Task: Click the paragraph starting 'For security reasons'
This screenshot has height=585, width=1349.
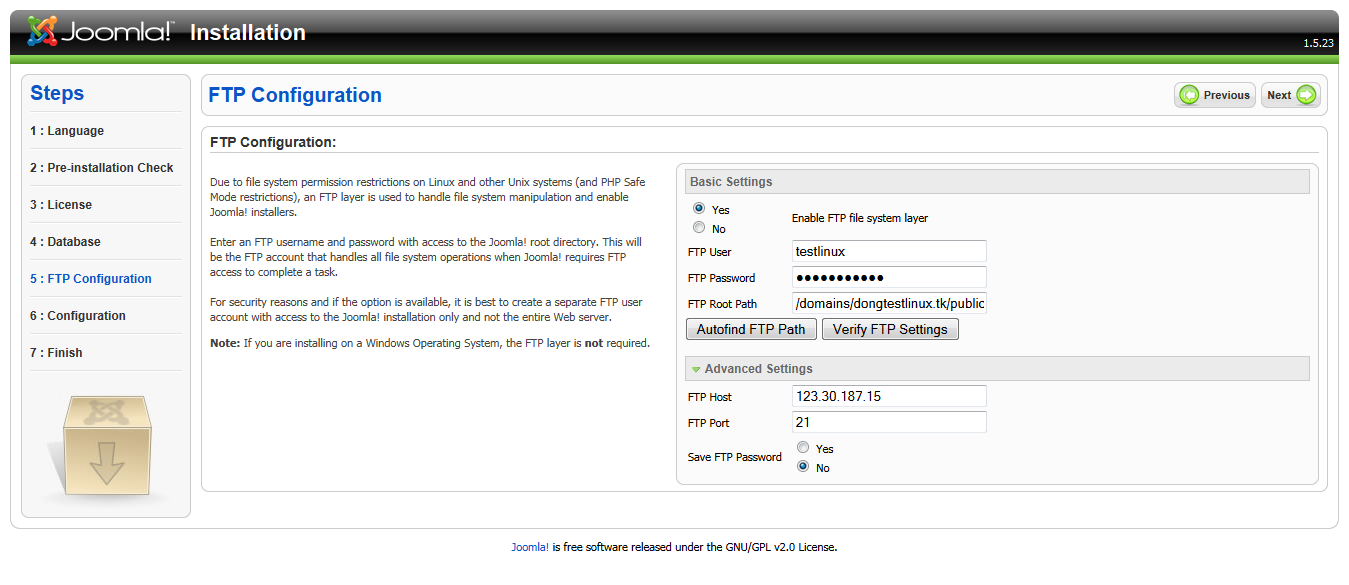Action: click(x=426, y=309)
